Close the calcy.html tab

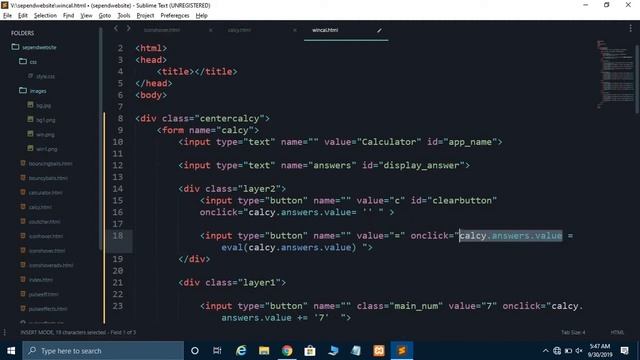tap(295, 30)
